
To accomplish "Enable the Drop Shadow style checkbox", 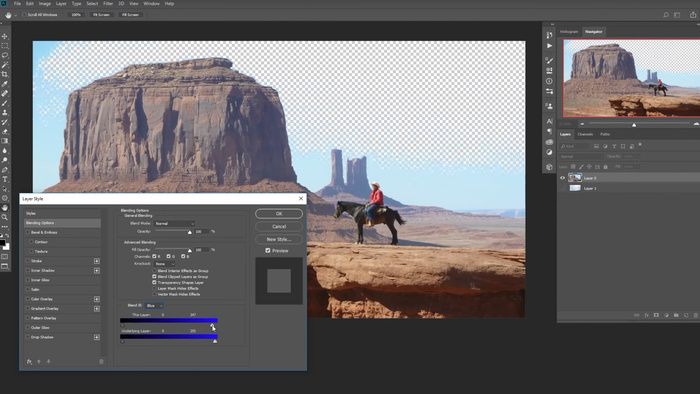I will point(28,337).
